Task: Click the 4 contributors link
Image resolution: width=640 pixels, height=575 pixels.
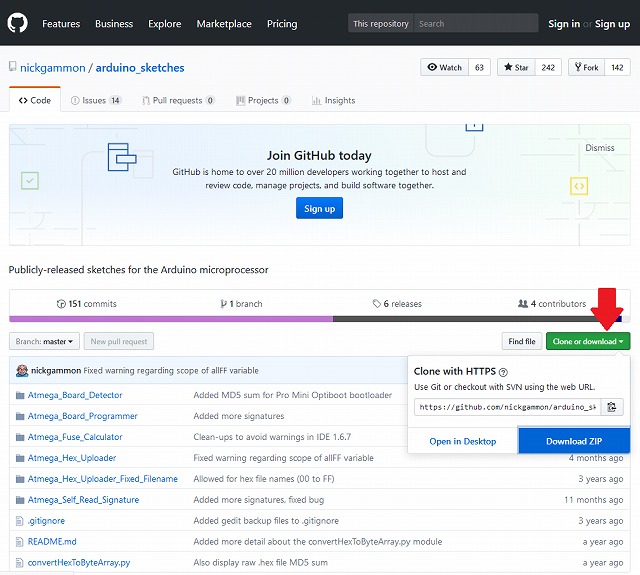Action: coord(552,304)
